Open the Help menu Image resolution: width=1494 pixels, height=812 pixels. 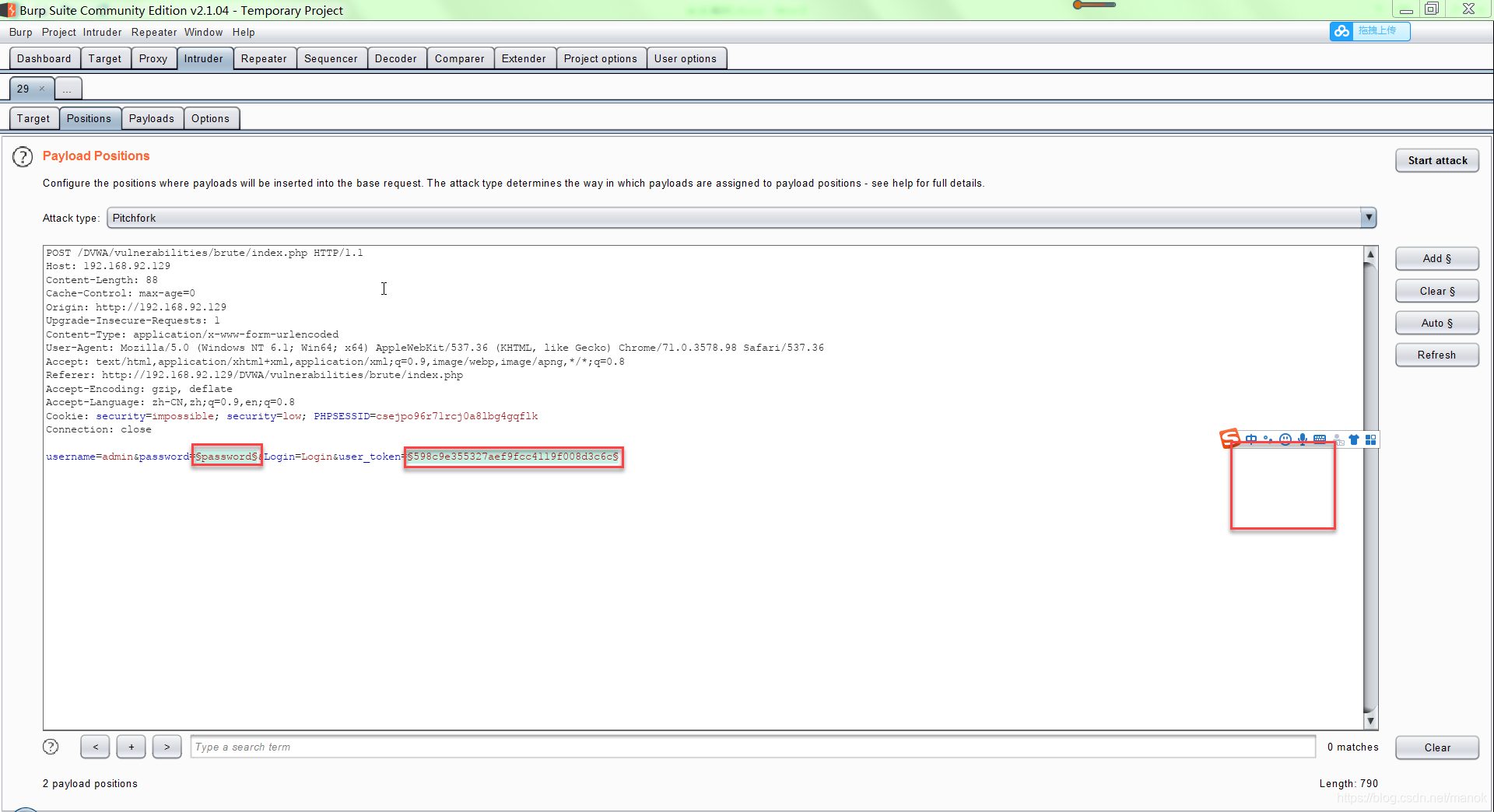244,32
